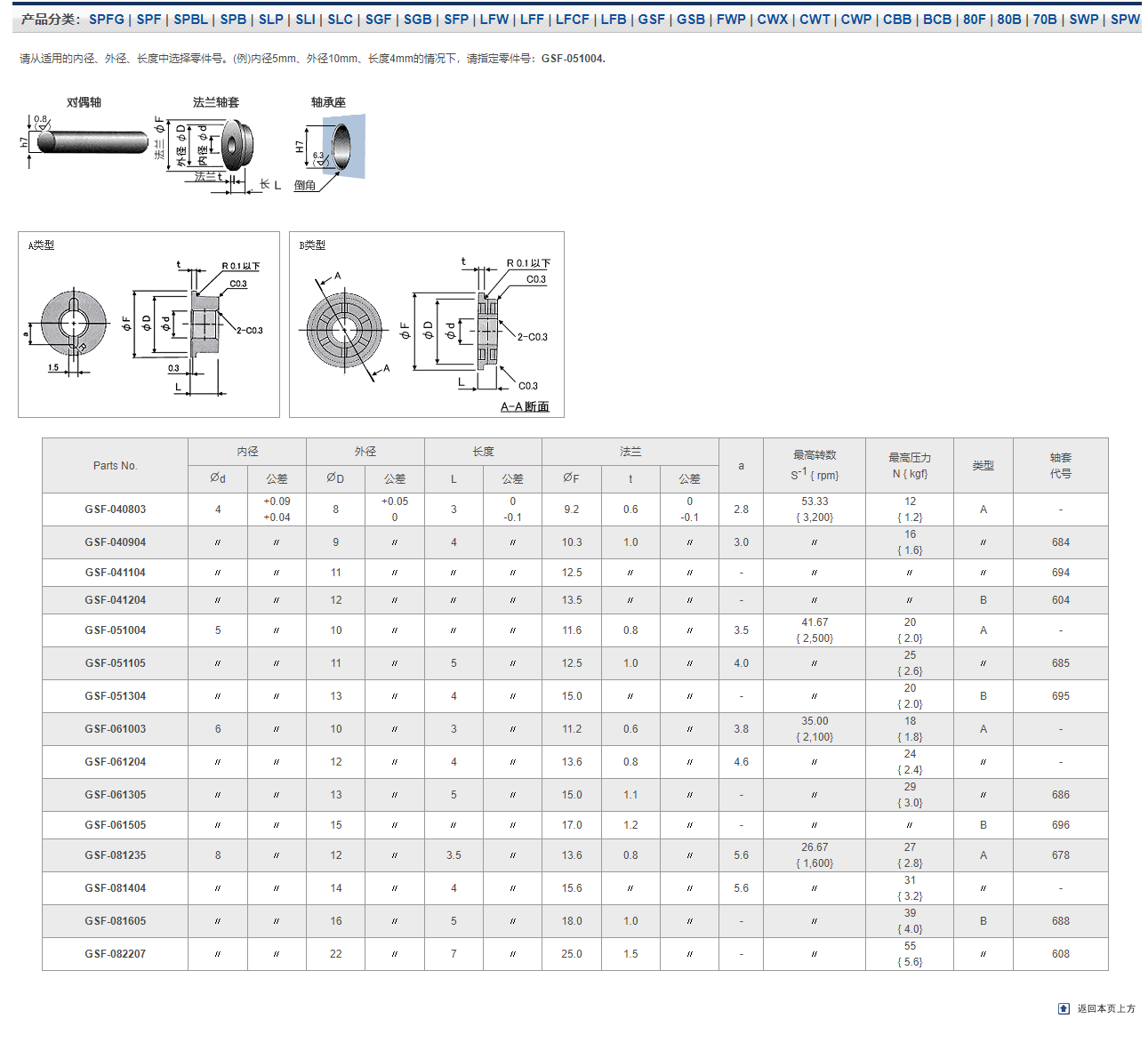The width and height of the screenshot is (1148, 1059).
Task: Click the B类型 section drawing
Action: pyautogui.click(x=427, y=325)
